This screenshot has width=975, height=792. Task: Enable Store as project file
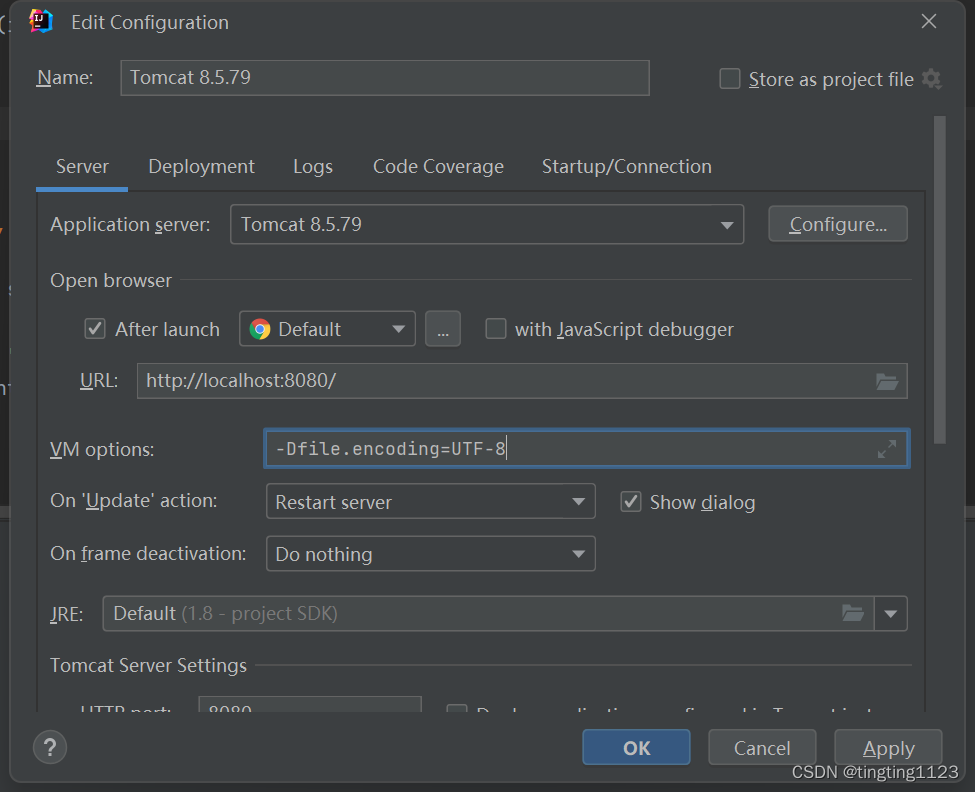pos(730,79)
